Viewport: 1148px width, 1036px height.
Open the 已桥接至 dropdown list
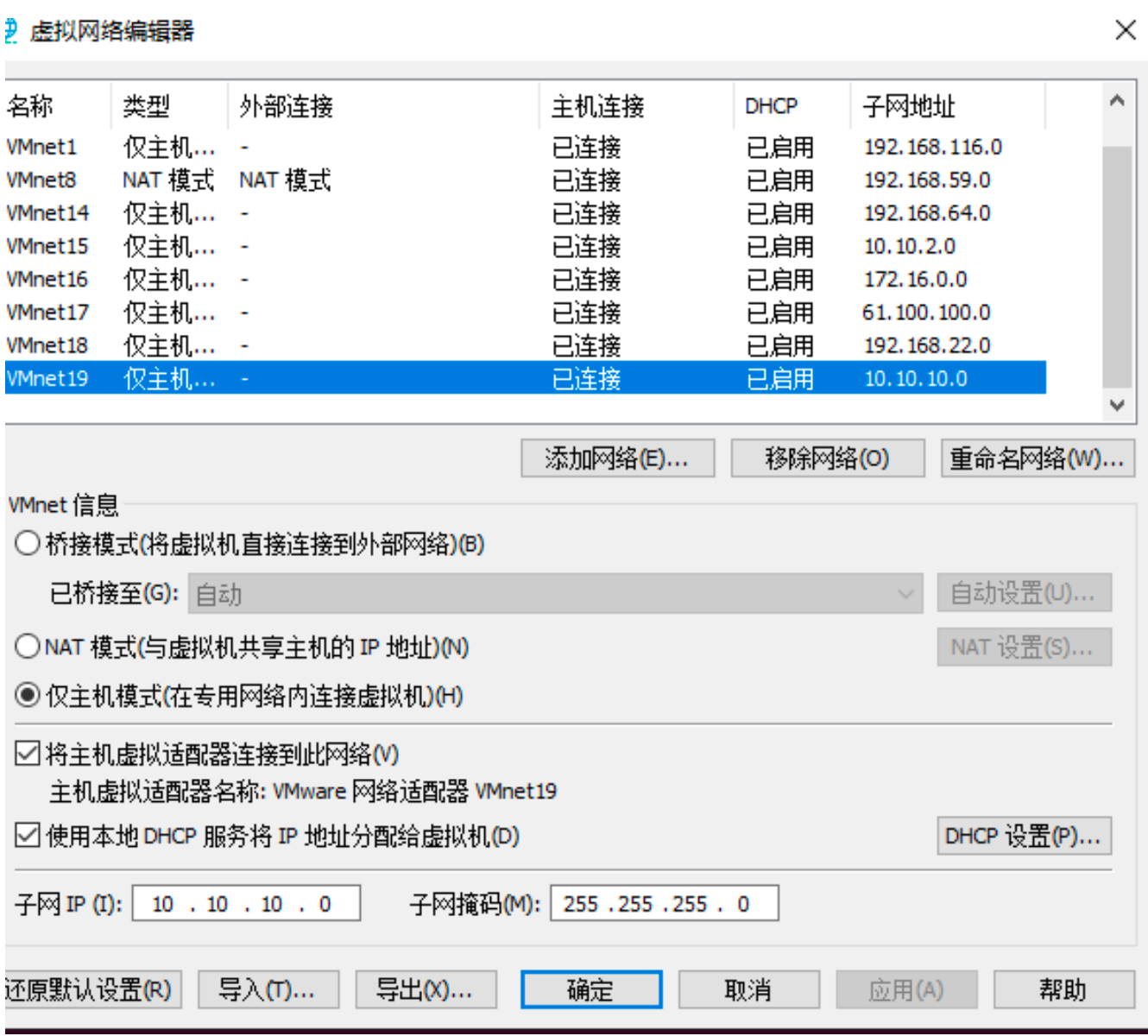(x=555, y=594)
